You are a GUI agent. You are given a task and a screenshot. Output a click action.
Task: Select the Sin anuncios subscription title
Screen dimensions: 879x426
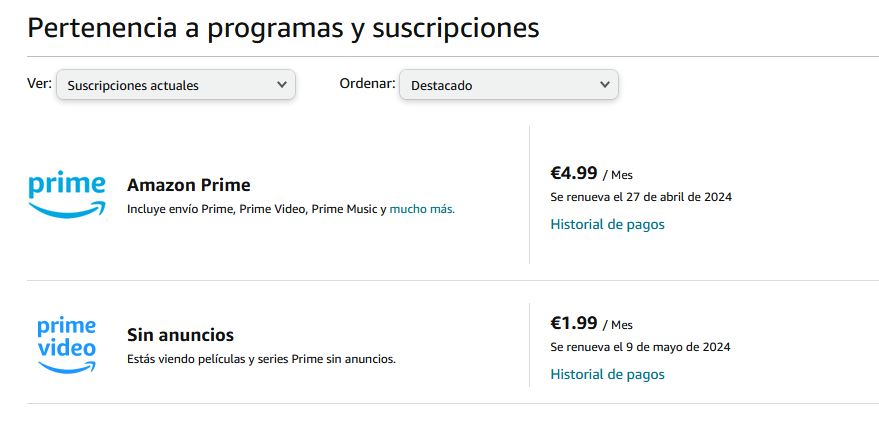(x=181, y=335)
